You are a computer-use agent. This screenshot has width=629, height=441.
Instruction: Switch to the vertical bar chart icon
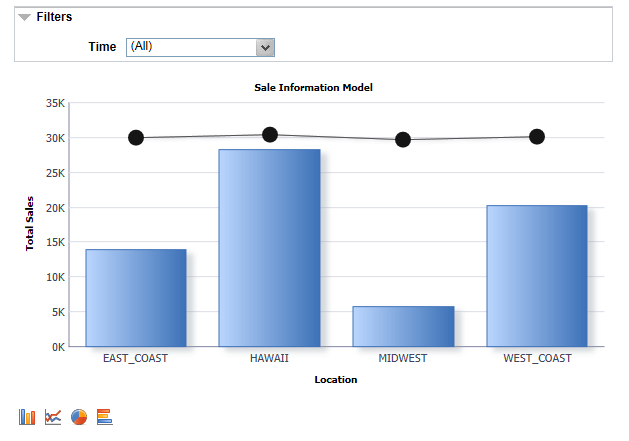point(27,417)
